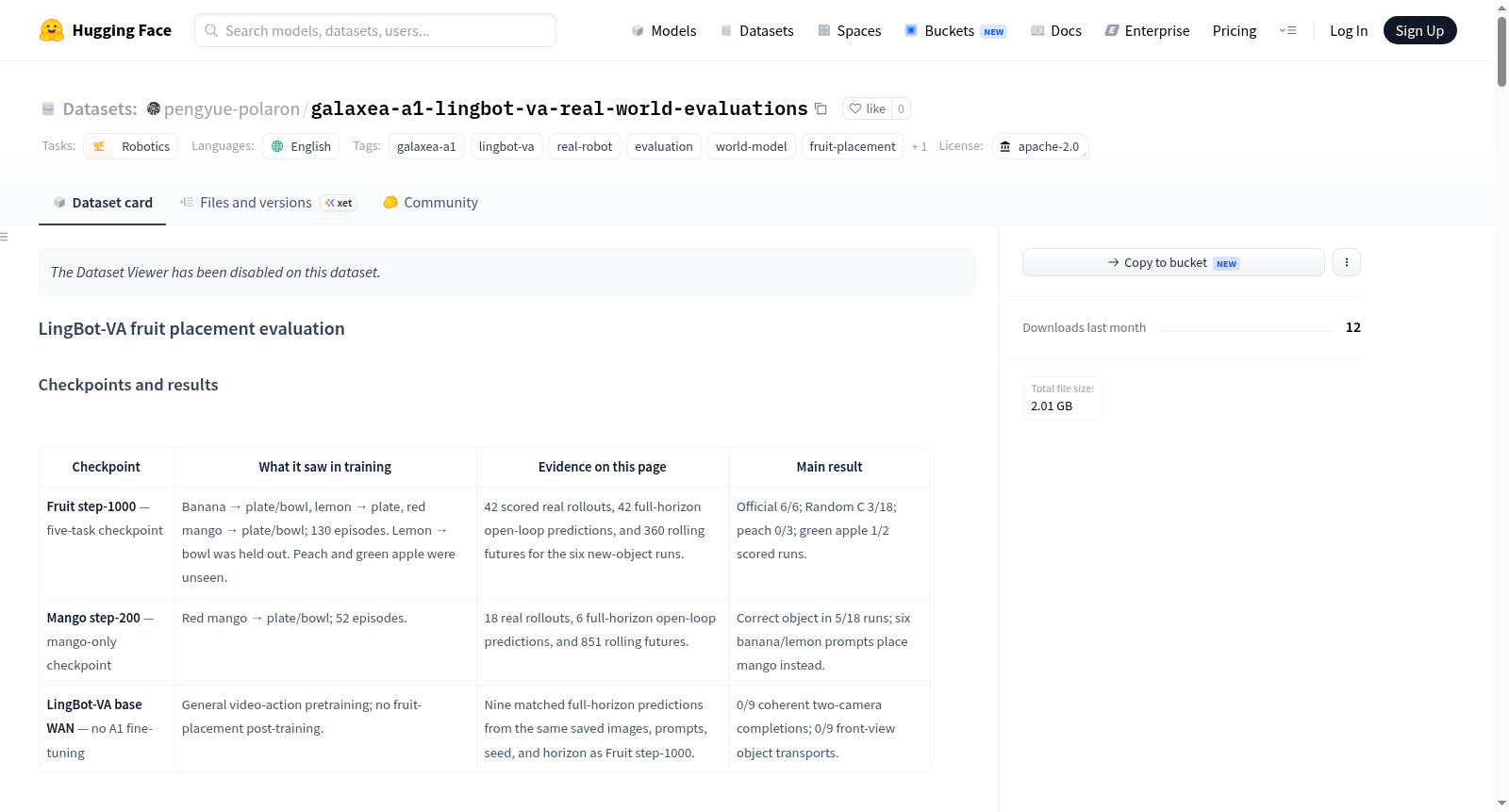Click the search magnifier icon
The image size is (1509, 812).
point(211,30)
